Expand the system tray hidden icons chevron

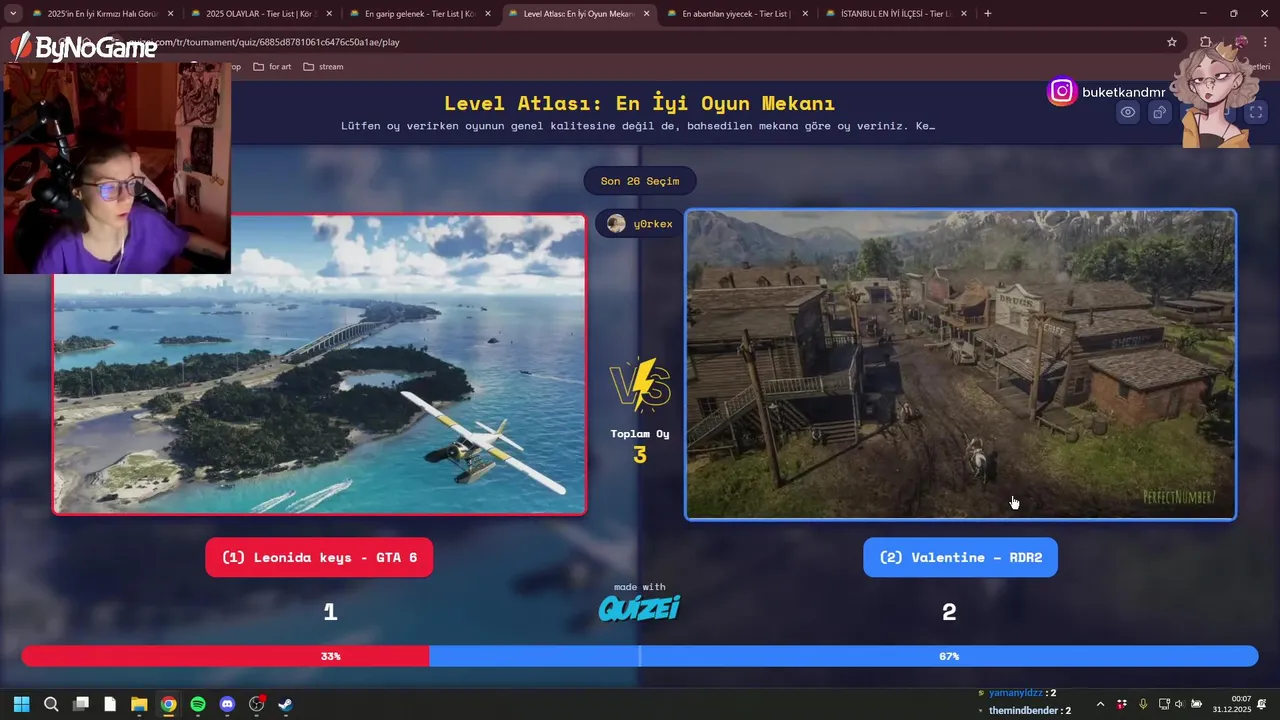1101,704
